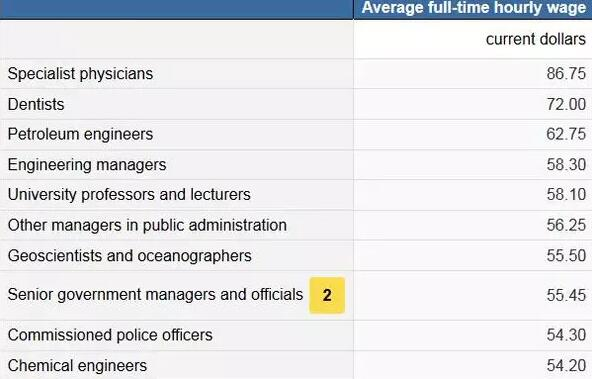Screen dimensions: 592x379
Task: Click the 86.75 wage value
Action: [566, 74]
